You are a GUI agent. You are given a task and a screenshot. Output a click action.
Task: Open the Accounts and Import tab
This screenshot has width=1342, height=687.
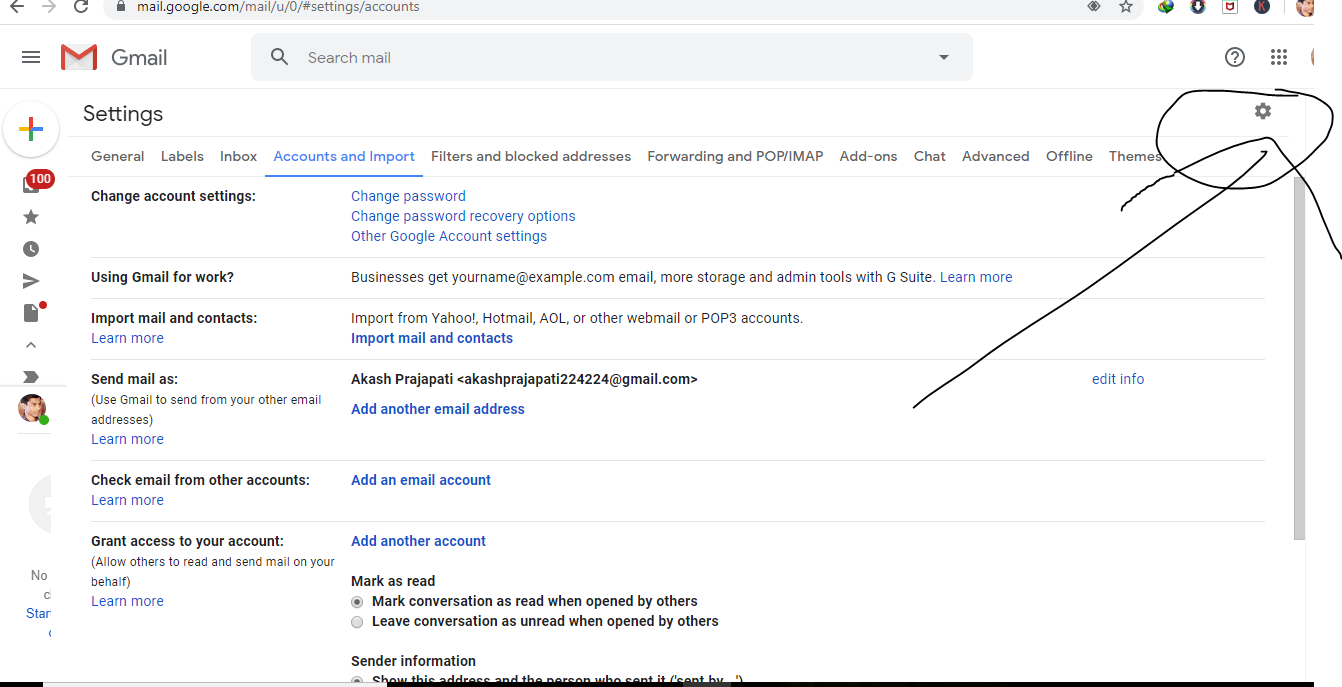[x=344, y=156]
